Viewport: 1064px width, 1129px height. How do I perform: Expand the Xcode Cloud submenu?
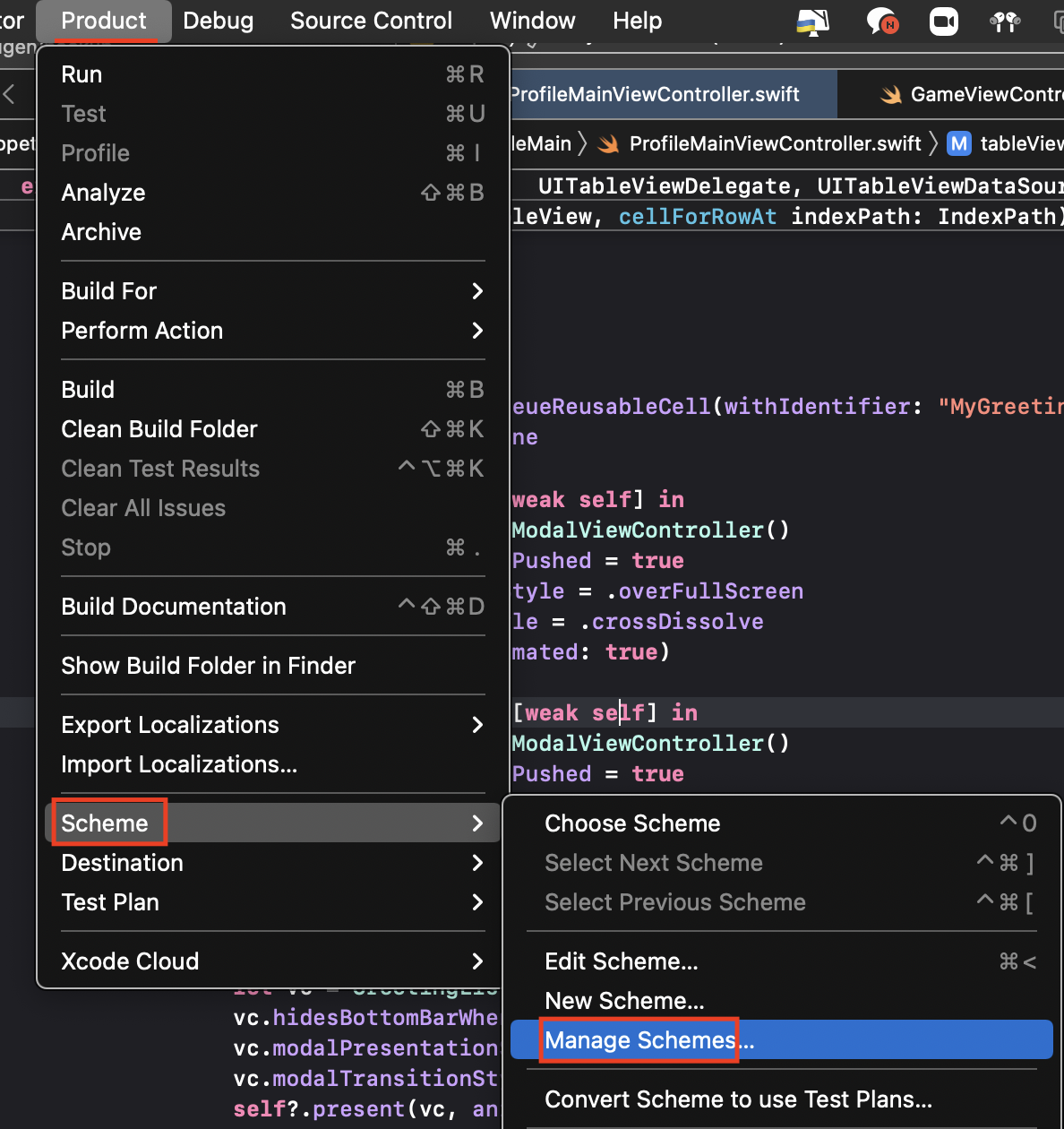[273, 961]
